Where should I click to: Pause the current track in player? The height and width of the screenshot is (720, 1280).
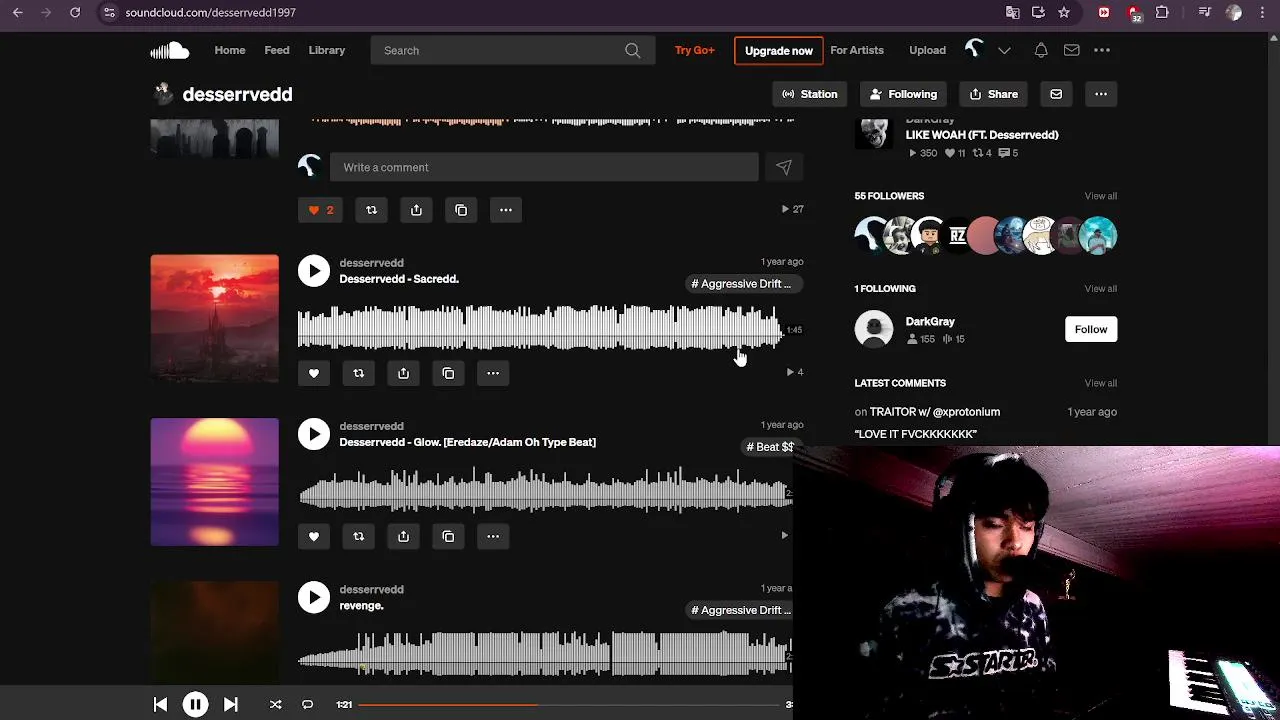coord(195,705)
